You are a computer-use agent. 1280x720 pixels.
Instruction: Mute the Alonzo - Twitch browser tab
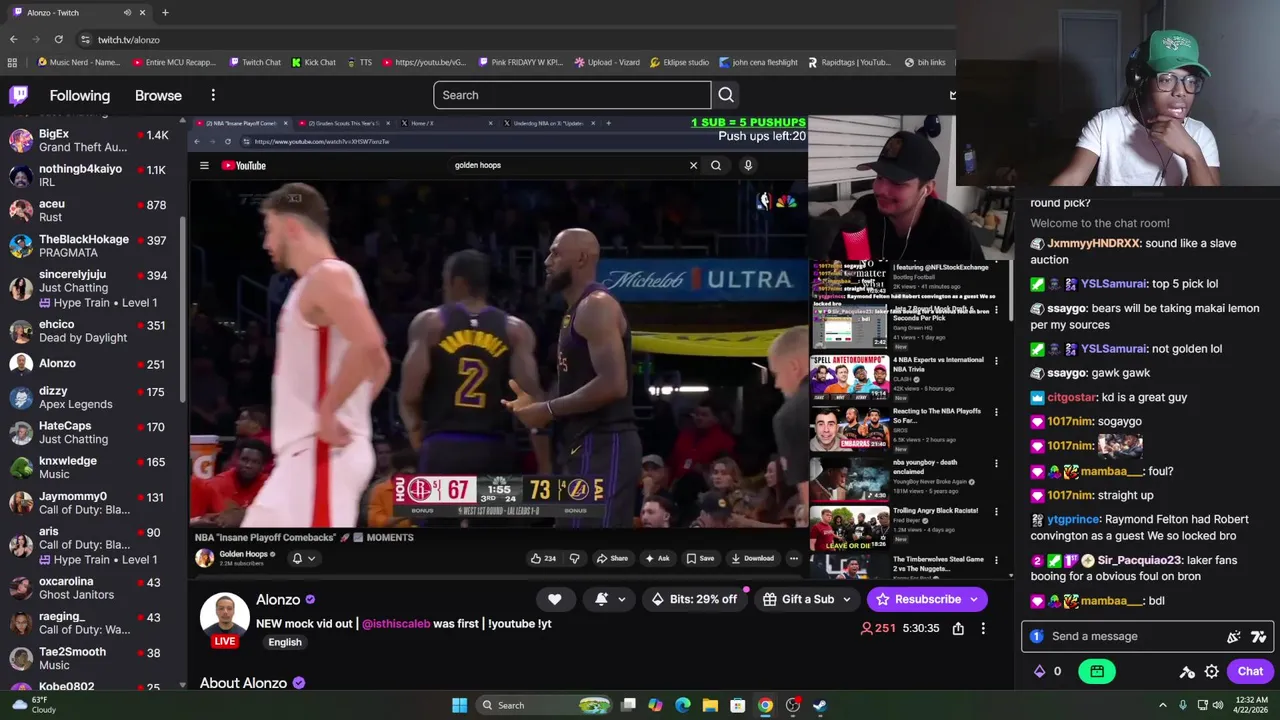[127, 13]
